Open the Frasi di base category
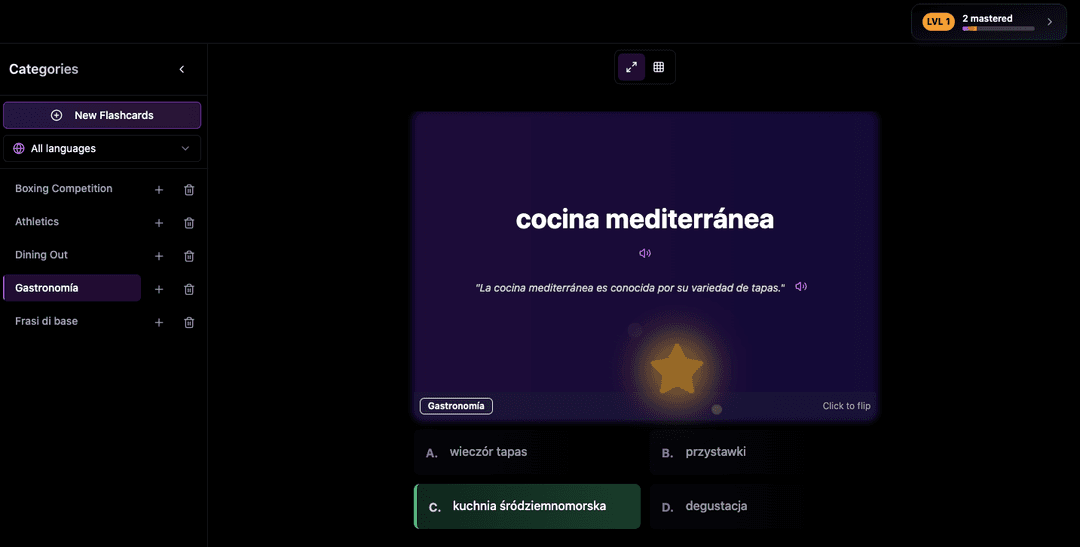1080x547 pixels. tap(47, 322)
